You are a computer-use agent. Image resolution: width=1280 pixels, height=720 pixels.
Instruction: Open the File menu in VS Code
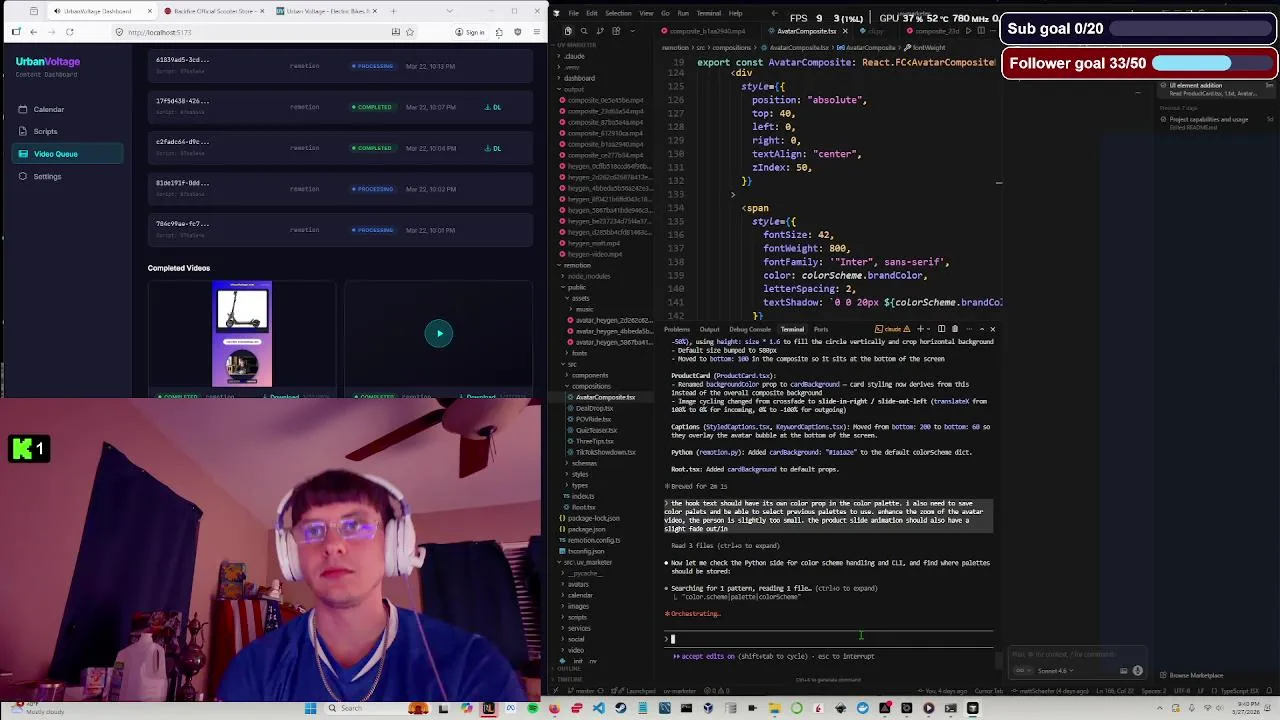[574, 13]
